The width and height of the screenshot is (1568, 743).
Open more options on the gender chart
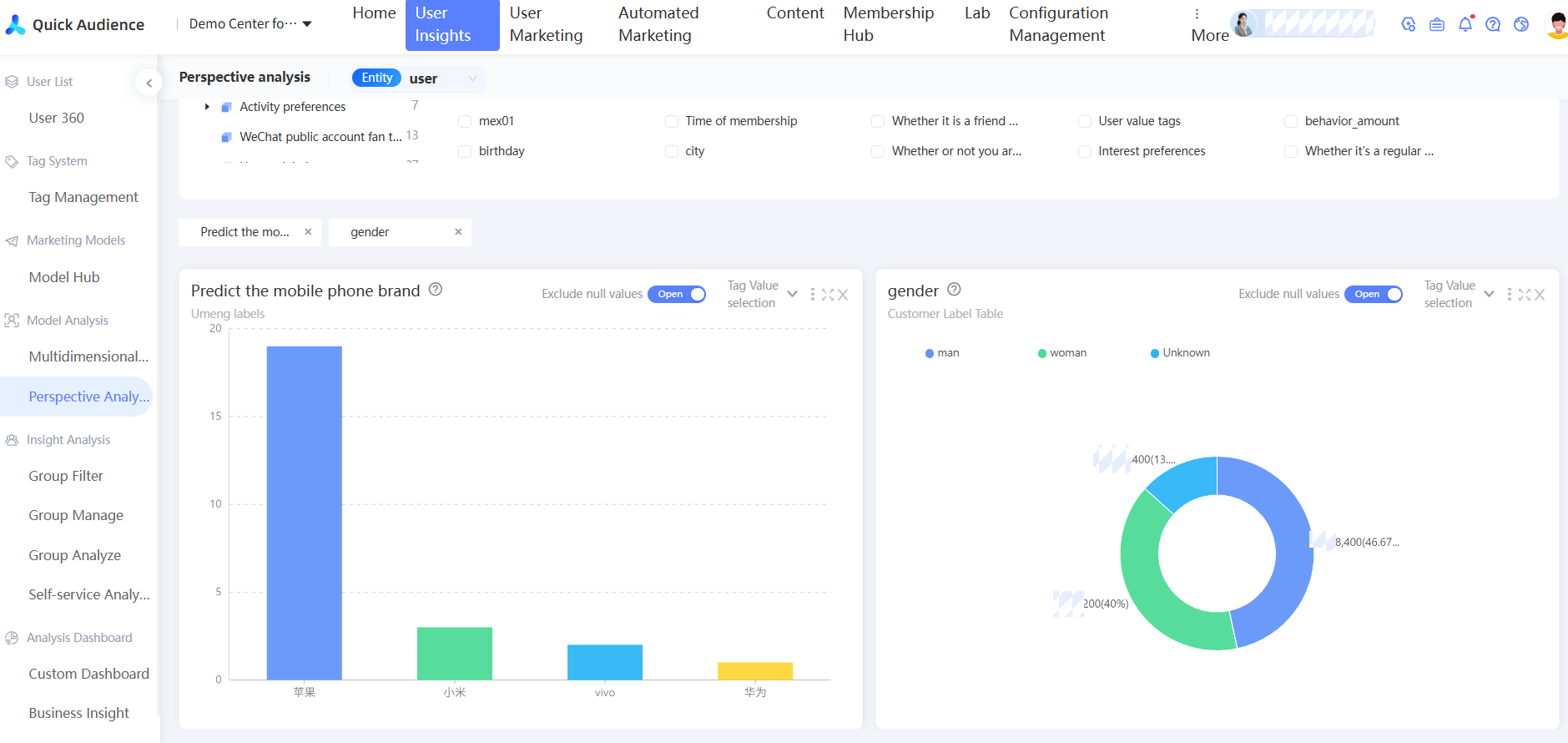click(1510, 295)
